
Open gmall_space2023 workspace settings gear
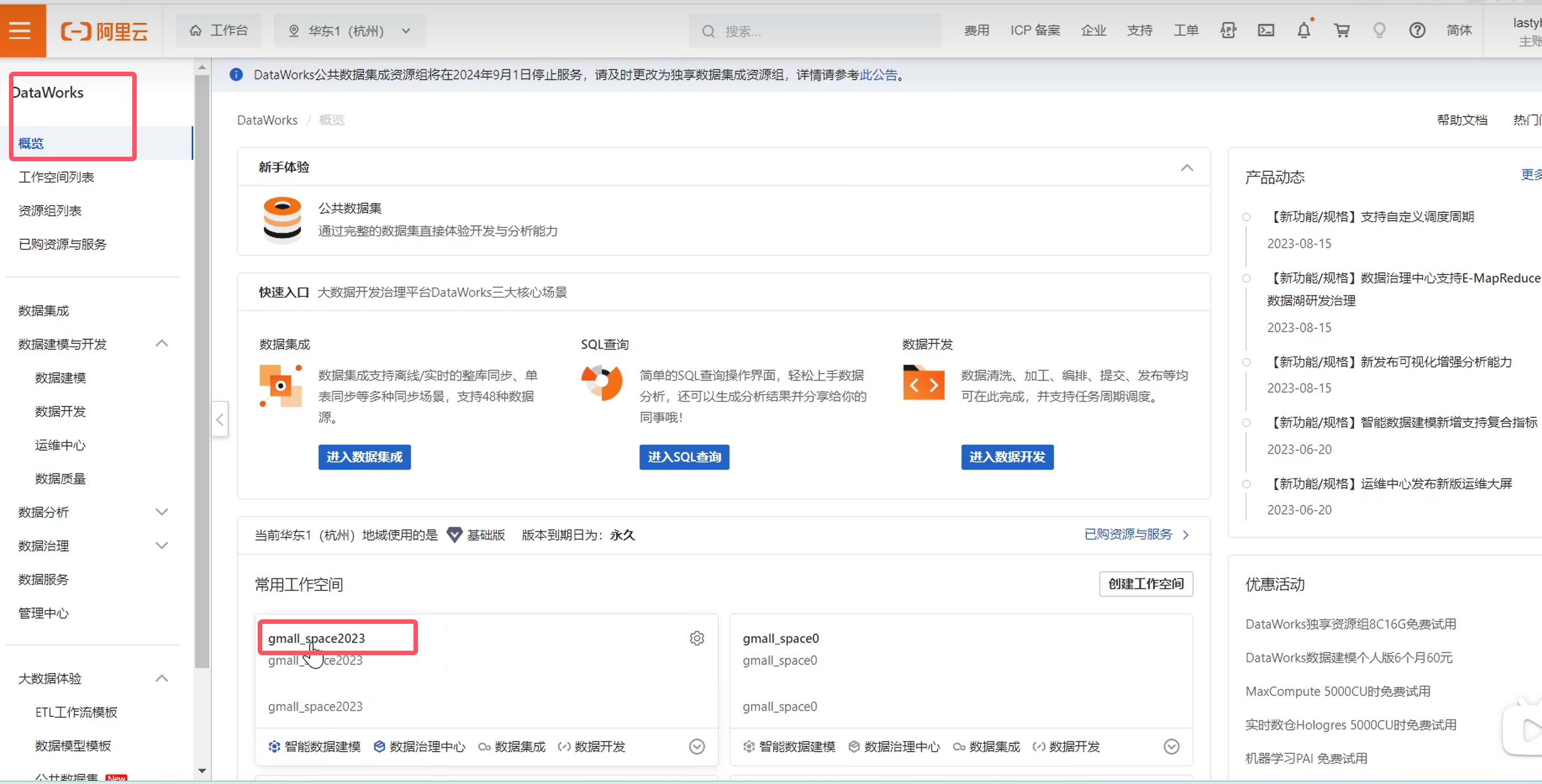(696, 638)
